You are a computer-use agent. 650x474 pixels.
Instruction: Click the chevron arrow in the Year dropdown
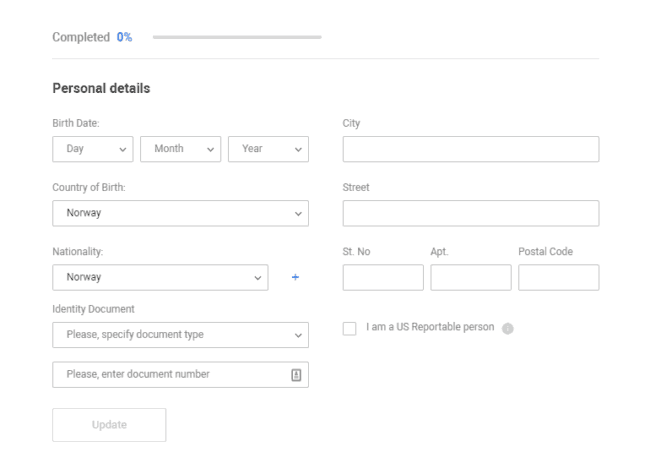tap(298, 149)
